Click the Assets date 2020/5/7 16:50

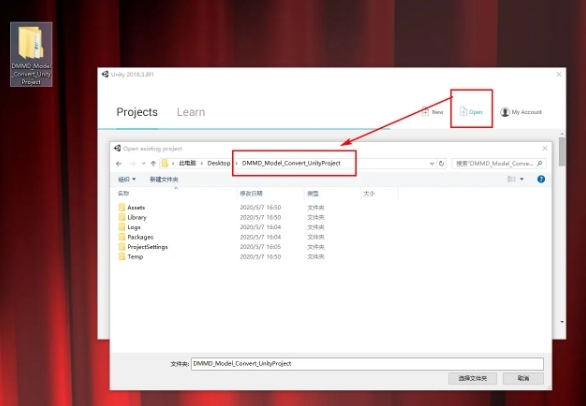[260, 207]
